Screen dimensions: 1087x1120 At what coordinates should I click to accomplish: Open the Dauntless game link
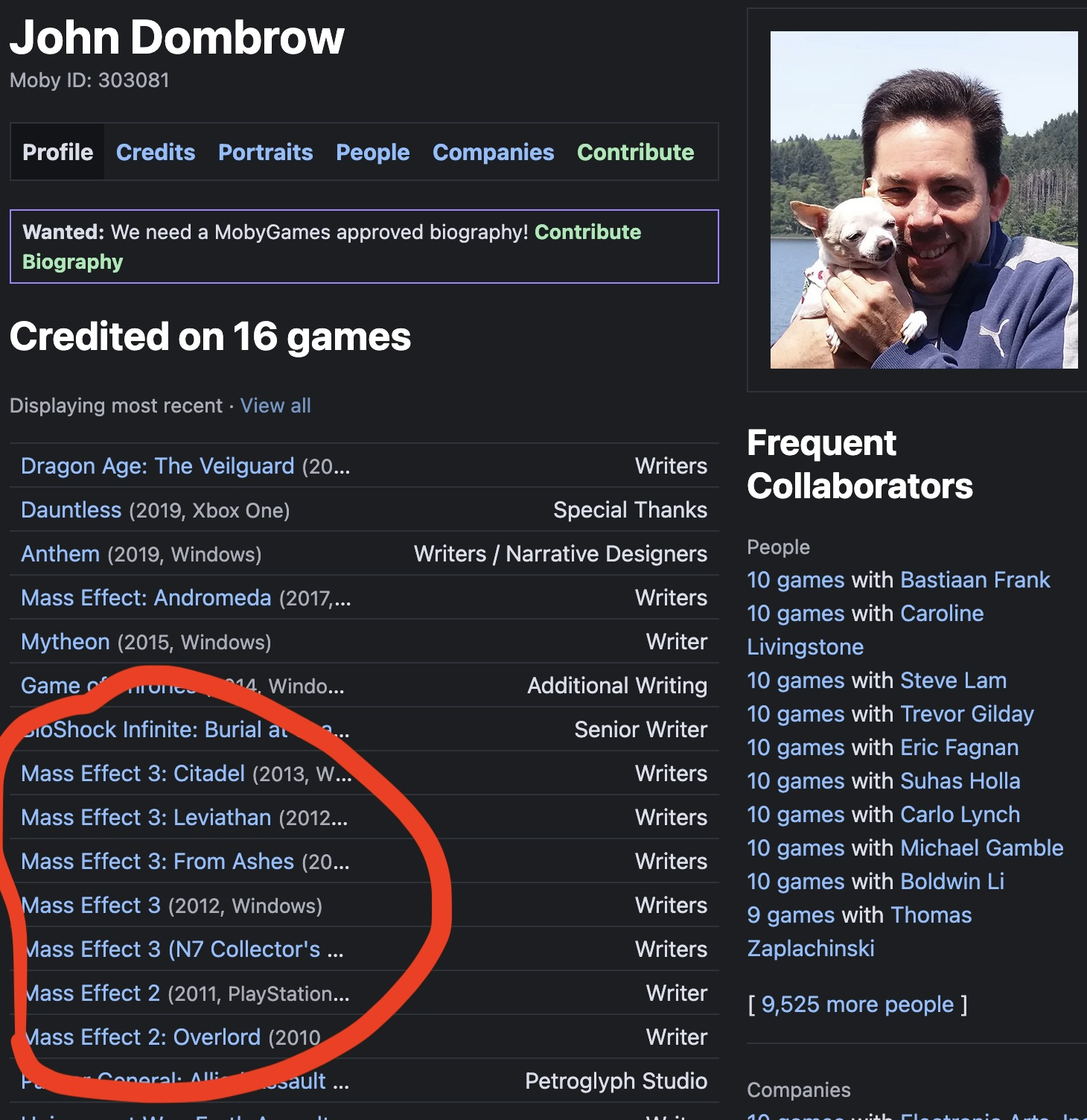71,510
